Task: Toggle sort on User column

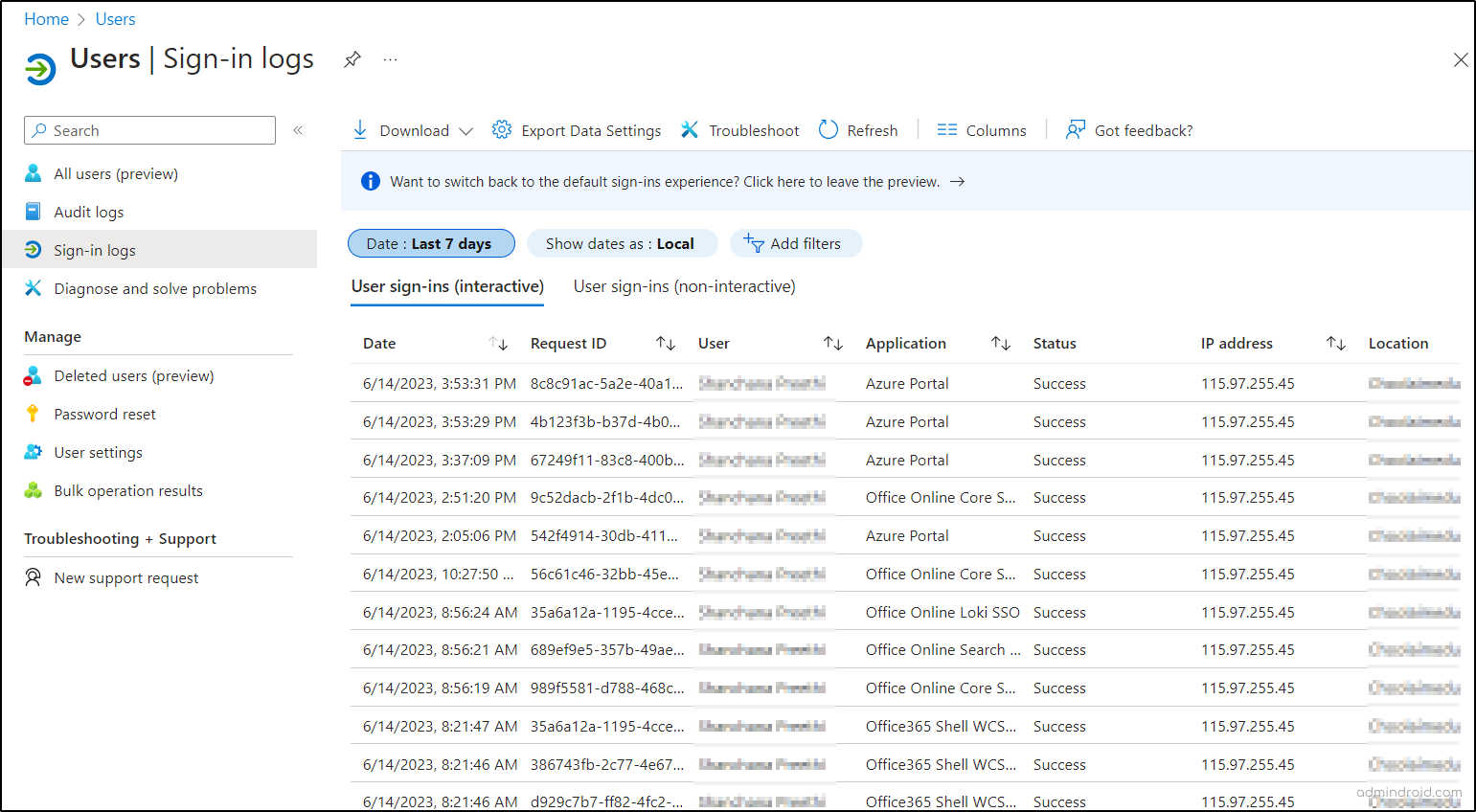Action: [x=833, y=343]
